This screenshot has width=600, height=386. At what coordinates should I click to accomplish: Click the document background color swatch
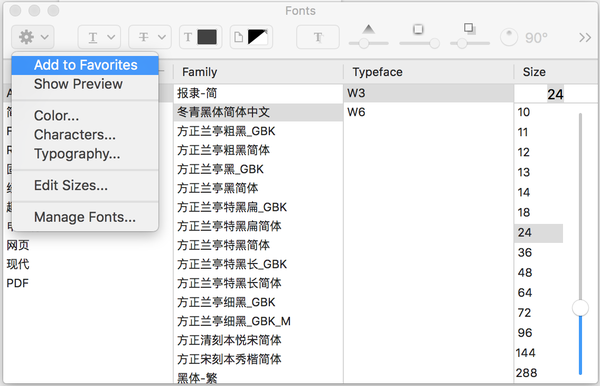[x=251, y=37]
